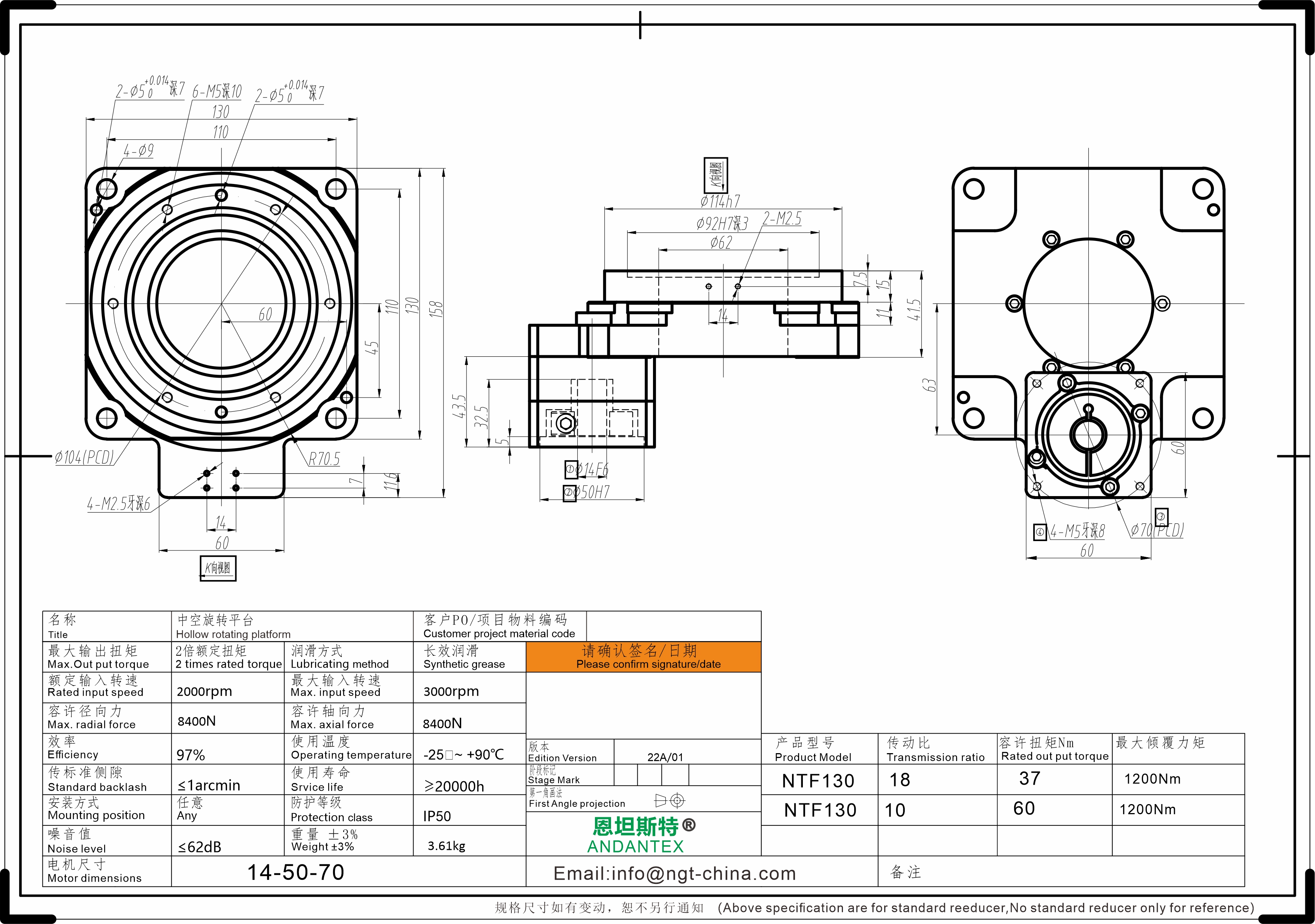
Task: Click the 'Hollow rotating platform' title text
Action: [233, 634]
